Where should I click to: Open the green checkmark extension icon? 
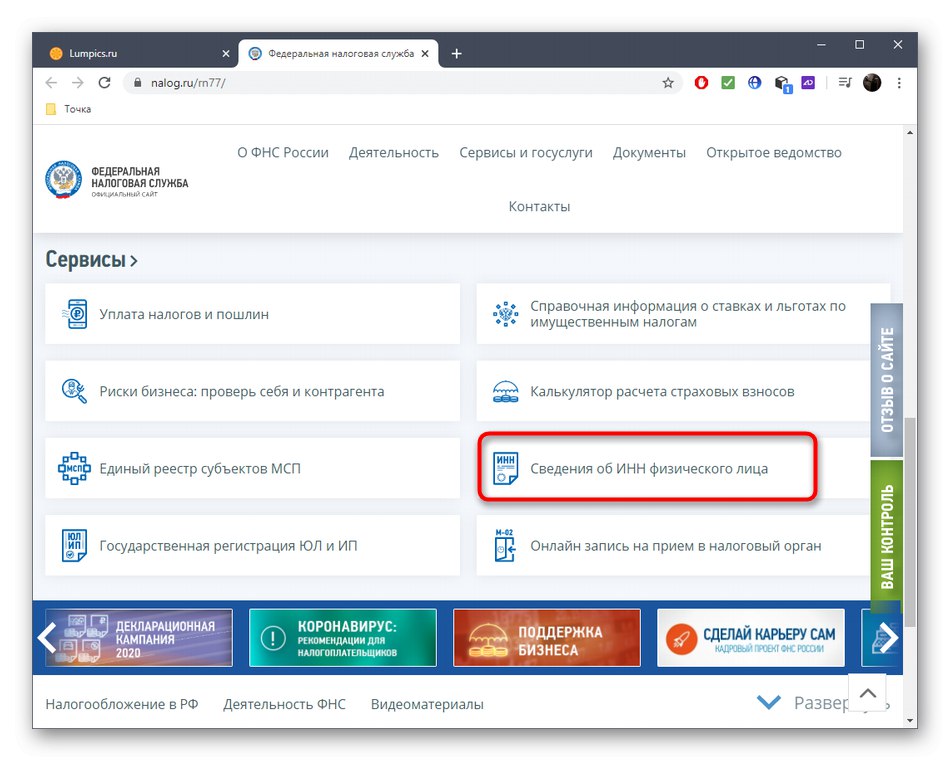pyautogui.click(x=728, y=83)
